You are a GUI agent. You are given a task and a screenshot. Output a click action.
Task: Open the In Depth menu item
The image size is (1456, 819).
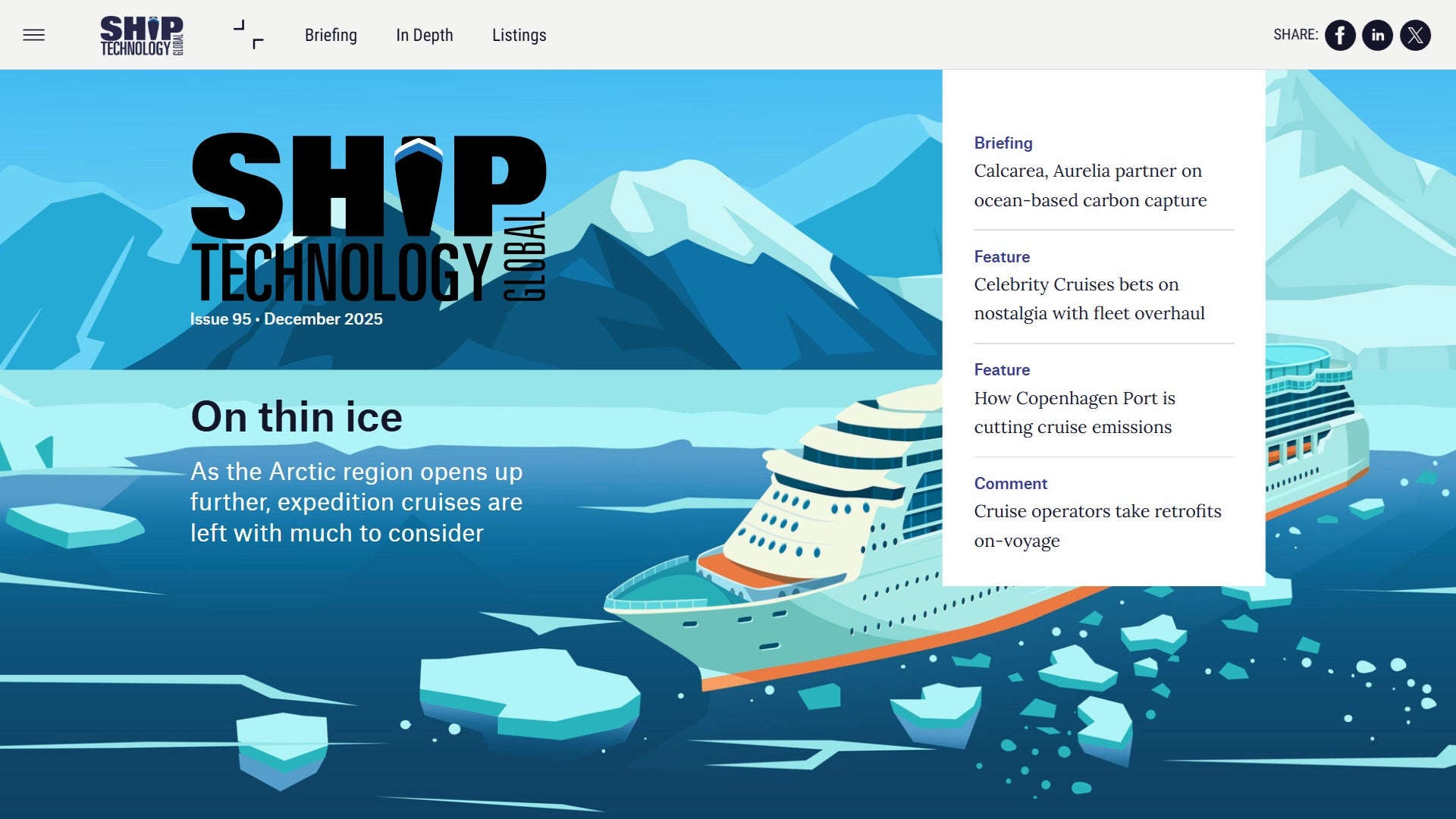click(x=424, y=35)
